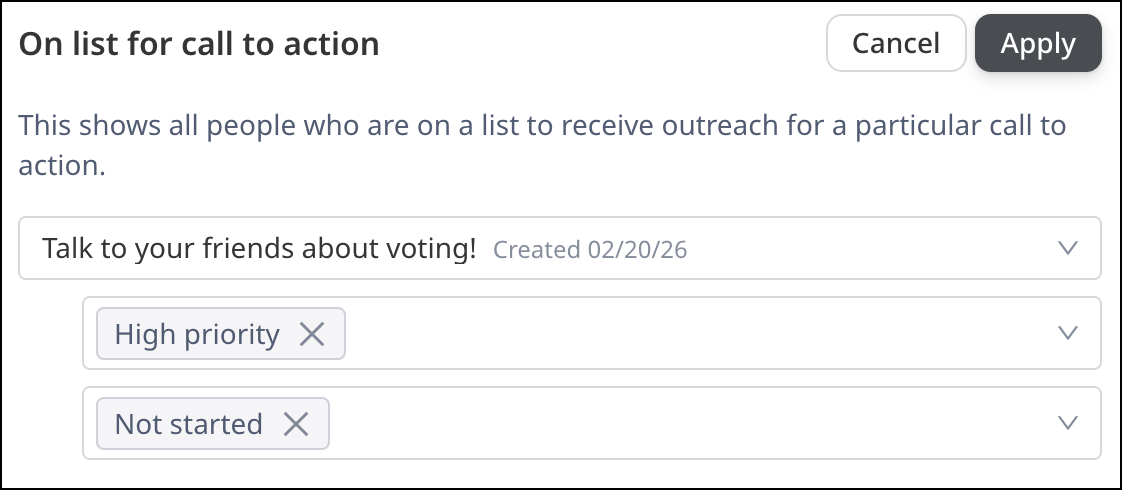Click the 'On list for call to action' heading
The image size is (1122, 490).
[x=199, y=44]
